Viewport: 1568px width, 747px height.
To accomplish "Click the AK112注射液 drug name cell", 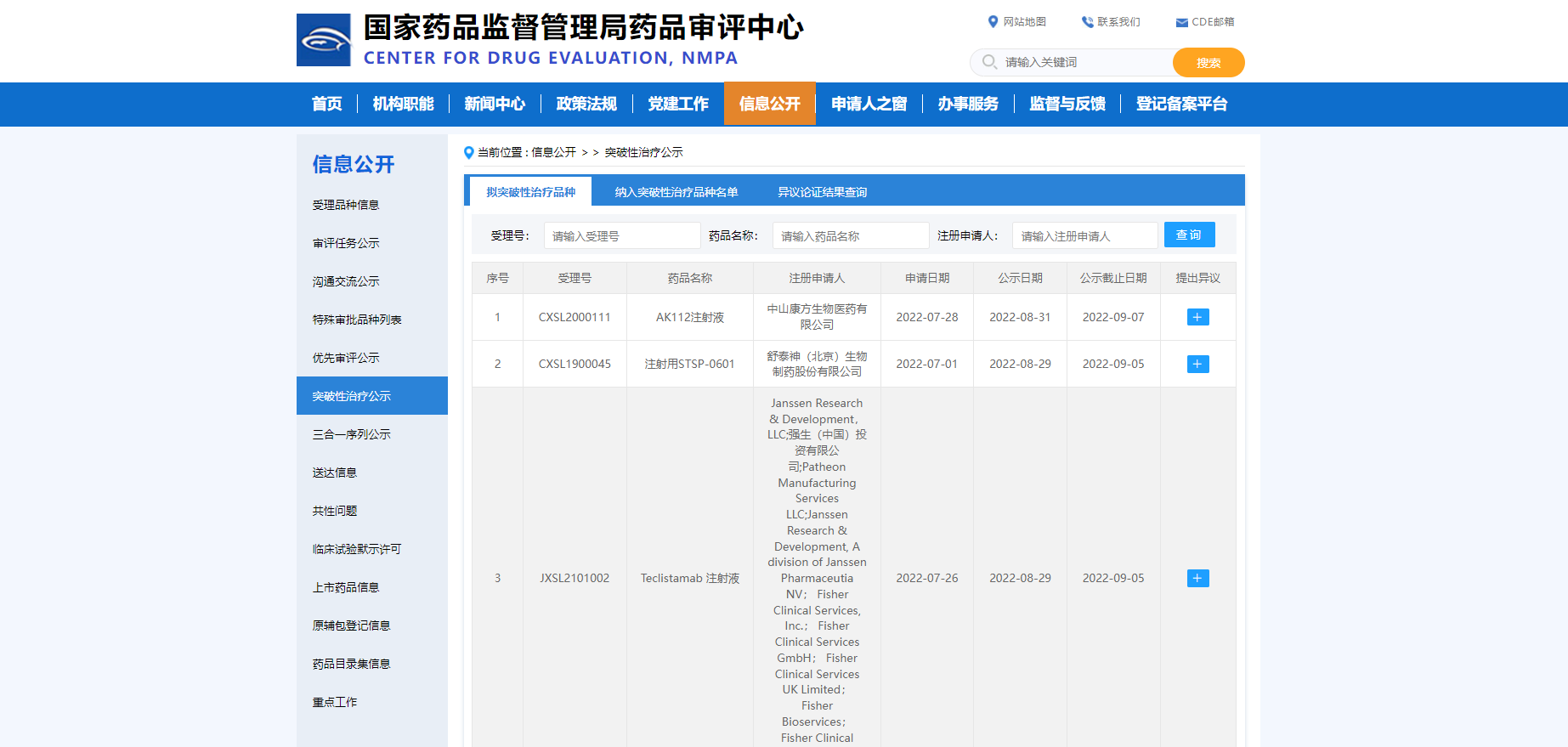I will (690, 317).
